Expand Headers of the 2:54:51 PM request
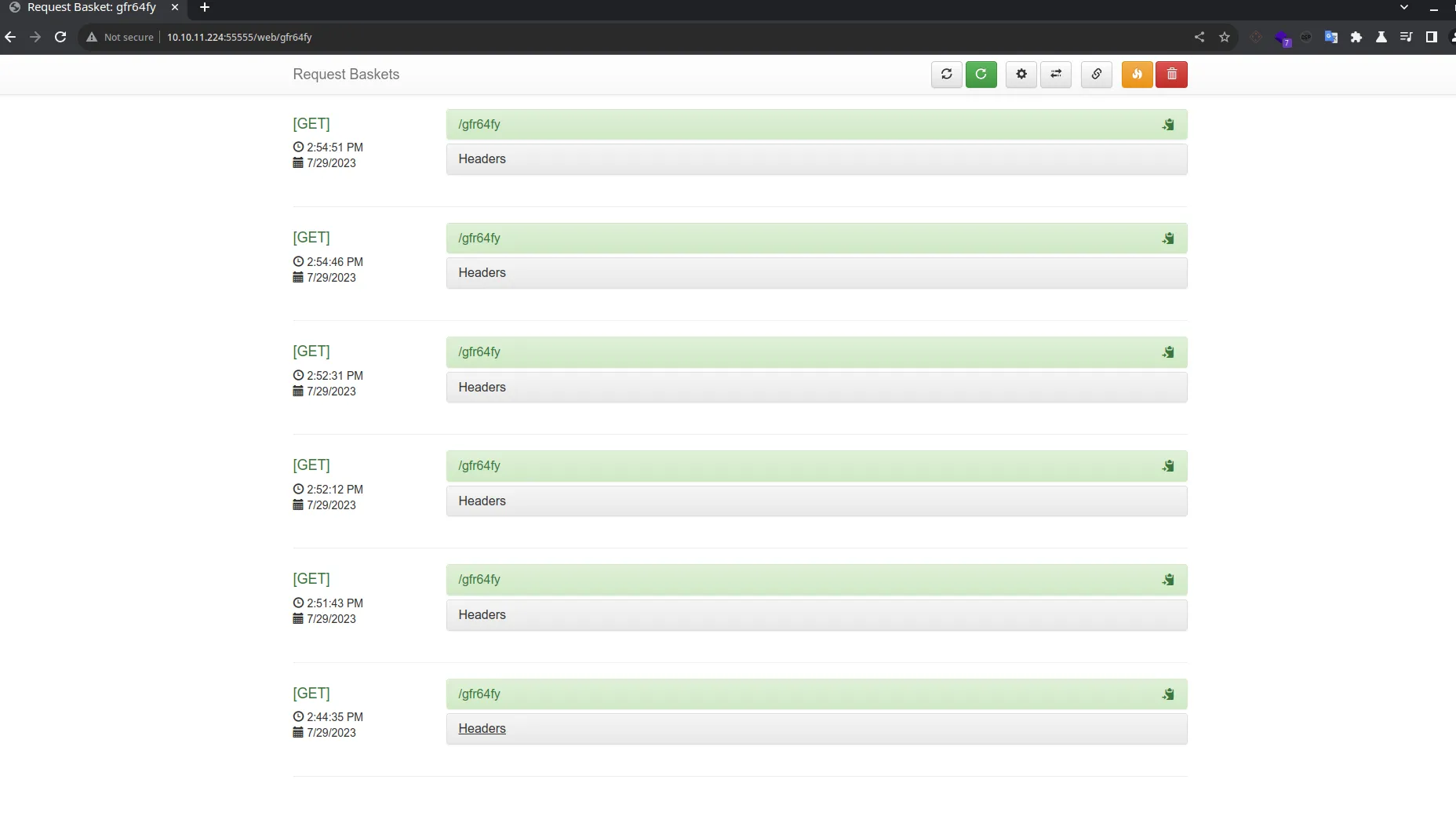This screenshot has height=816, width=1456. pos(482,159)
